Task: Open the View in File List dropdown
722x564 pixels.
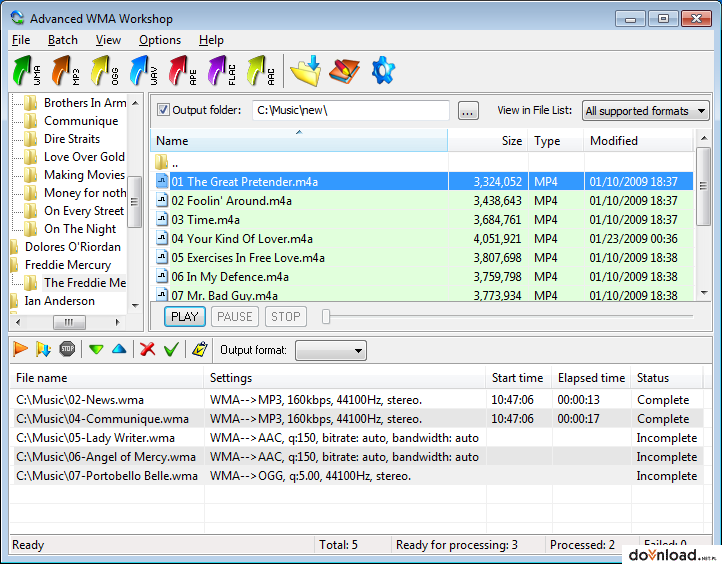Action: click(x=646, y=111)
